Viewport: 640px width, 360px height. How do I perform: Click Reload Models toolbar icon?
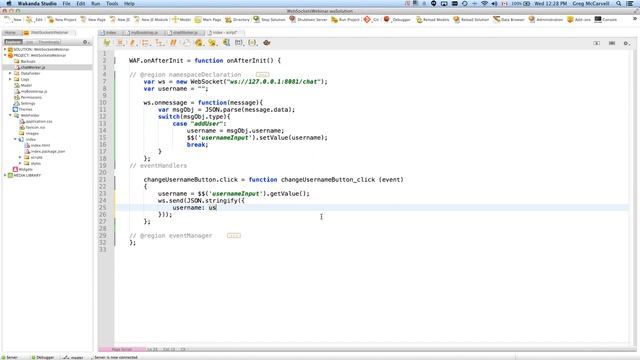(433, 20)
